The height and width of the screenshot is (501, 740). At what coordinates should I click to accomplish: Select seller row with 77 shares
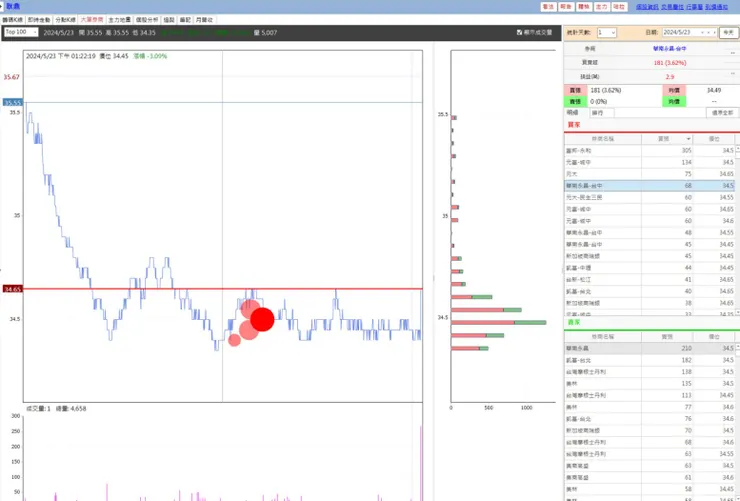point(649,407)
